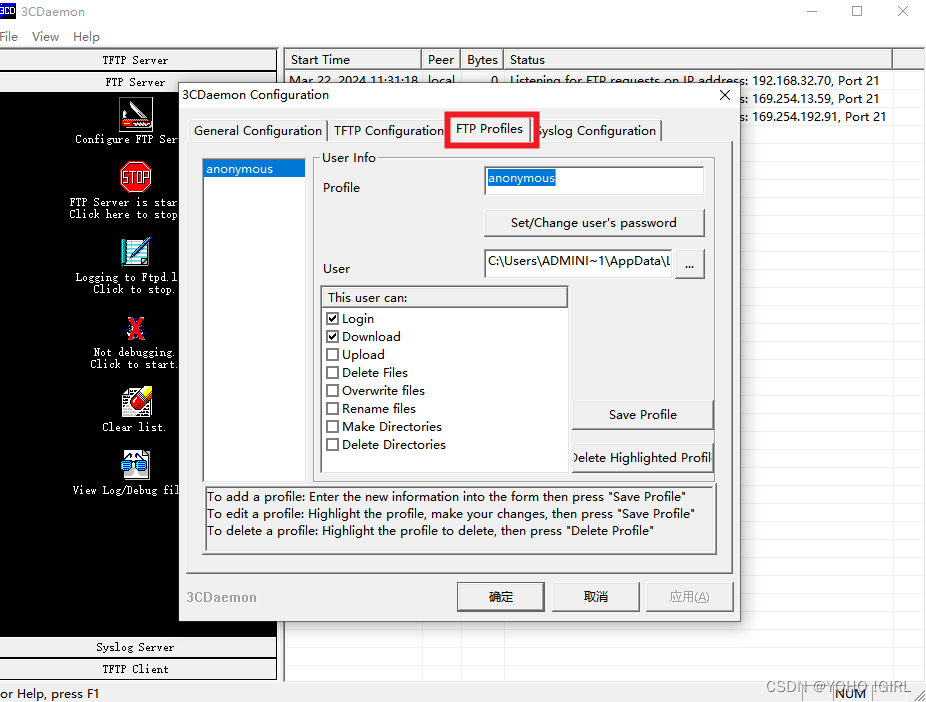
Task: Click the 取消 (Cancel) button
Action: [596, 597]
